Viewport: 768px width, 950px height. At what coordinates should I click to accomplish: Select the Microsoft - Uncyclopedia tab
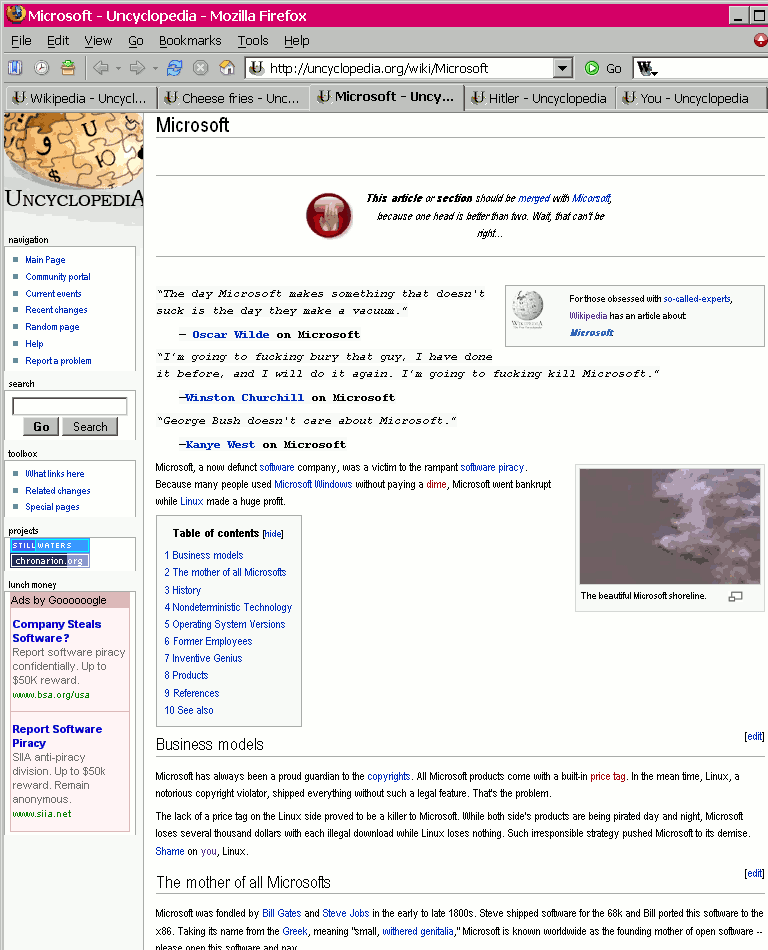(x=386, y=97)
